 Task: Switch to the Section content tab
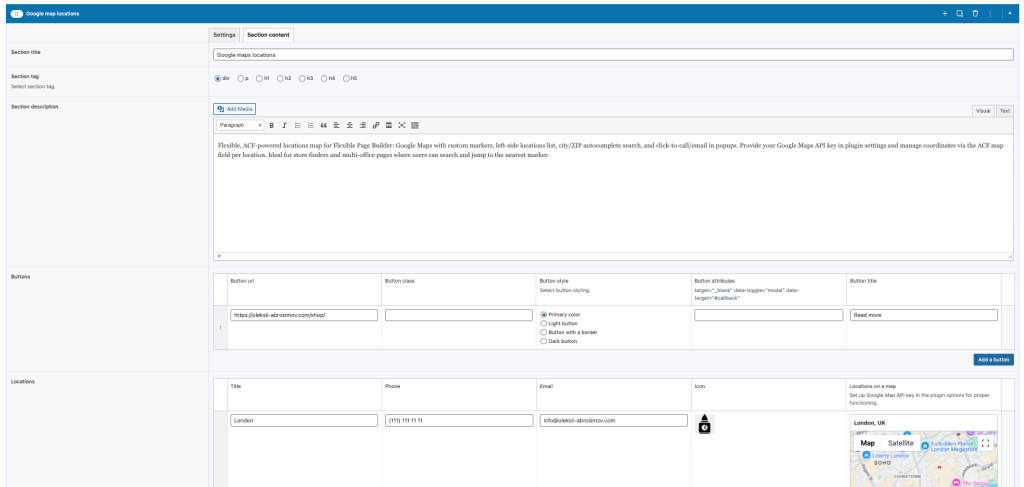pyautogui.click(x=268, y=35)
